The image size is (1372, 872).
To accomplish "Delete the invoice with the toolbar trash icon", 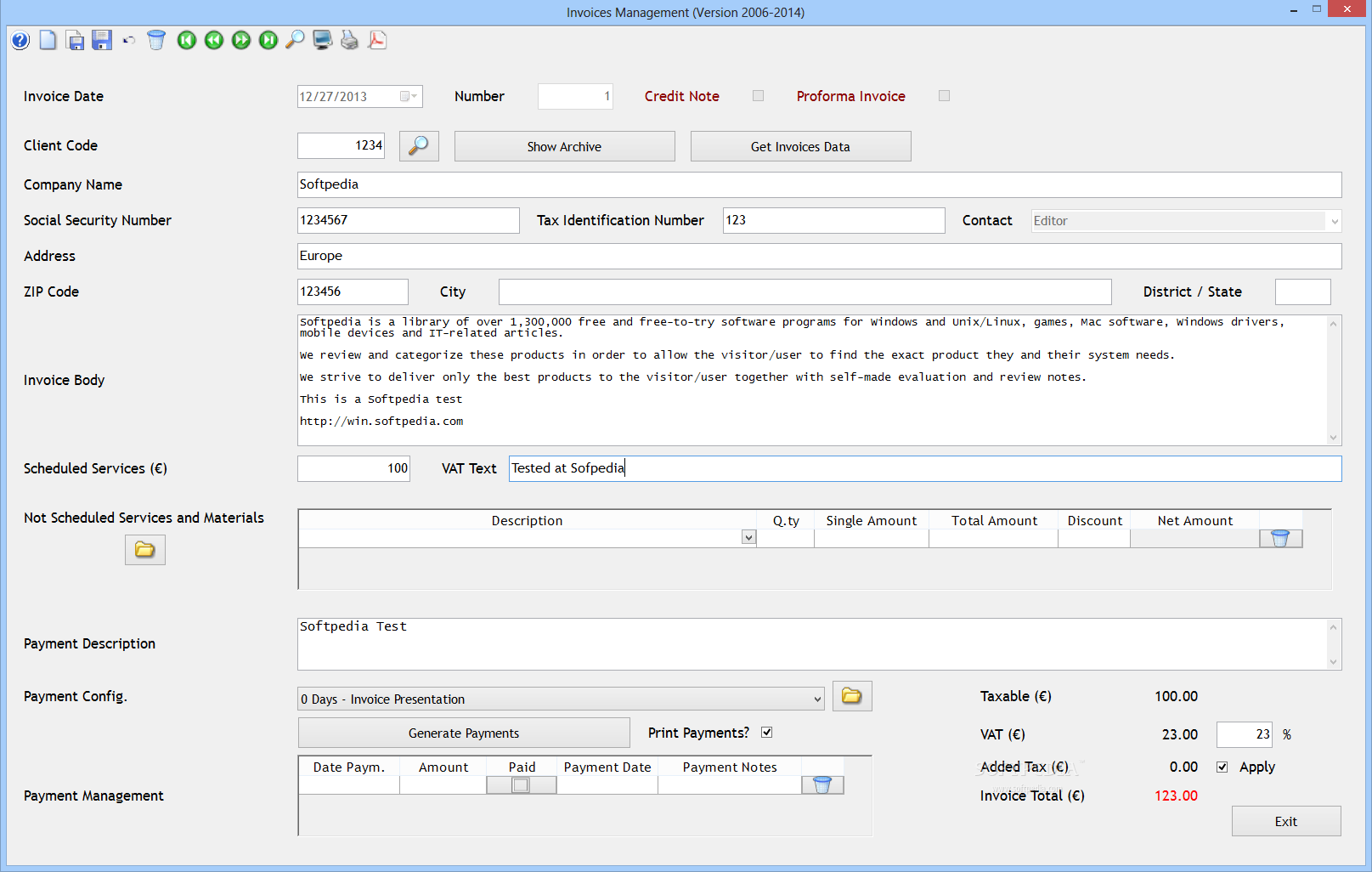I will pos(156,40).
